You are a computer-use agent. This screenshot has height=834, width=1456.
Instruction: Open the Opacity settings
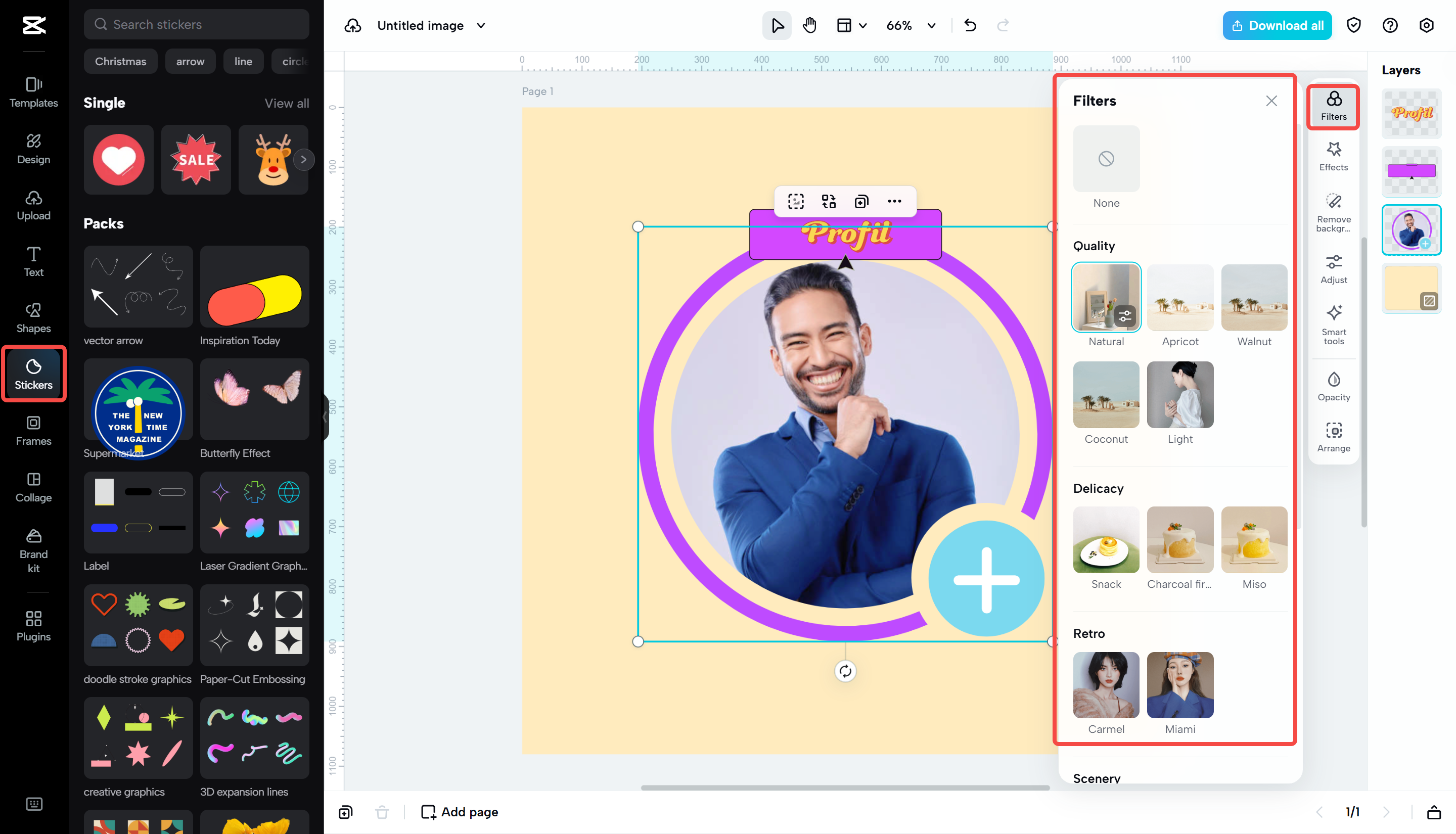coord(1334,385)
